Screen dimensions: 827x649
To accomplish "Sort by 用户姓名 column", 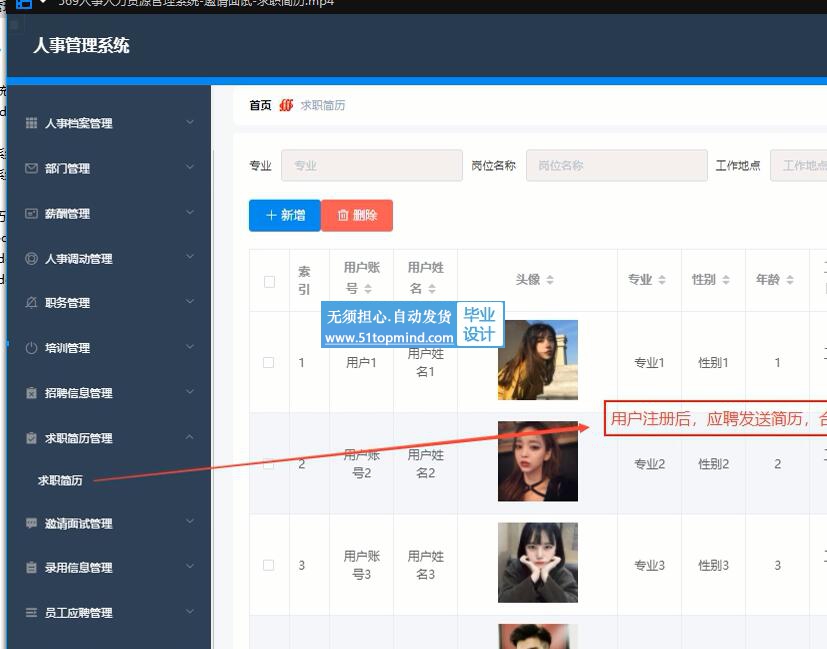I will pyautogui.click(x=432, y=288).
